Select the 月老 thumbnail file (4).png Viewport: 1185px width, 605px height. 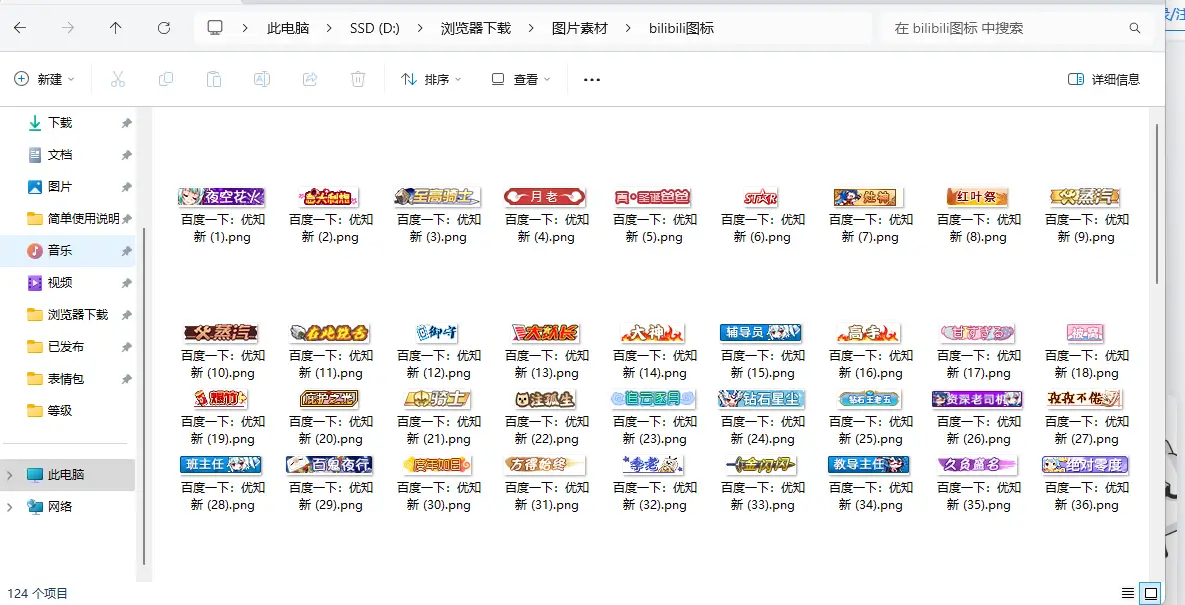click(546, 197)
